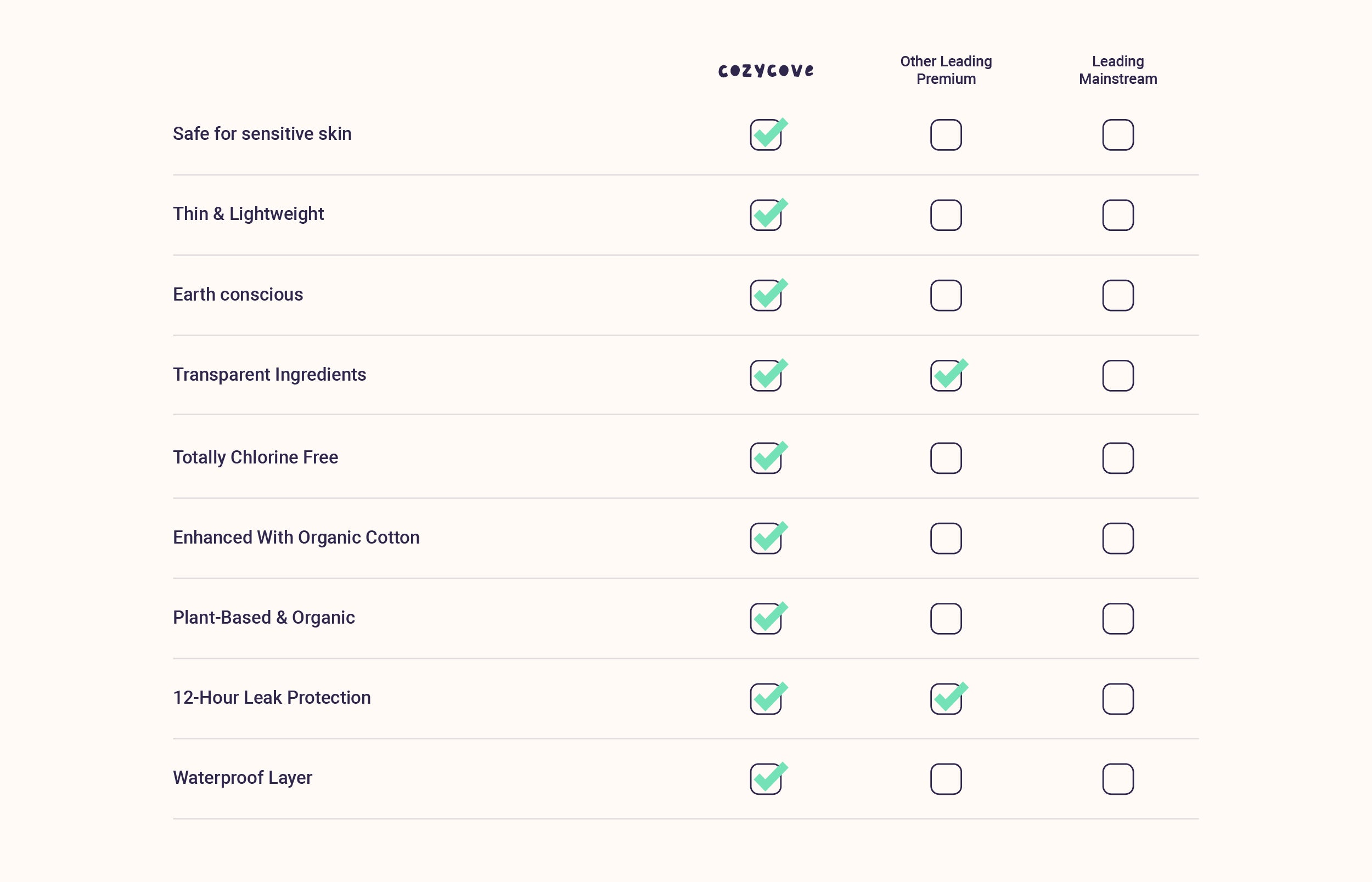
Task: Click the Transparent Ingredients feature label
Action: pyautogui.click(x=269, y=375)
